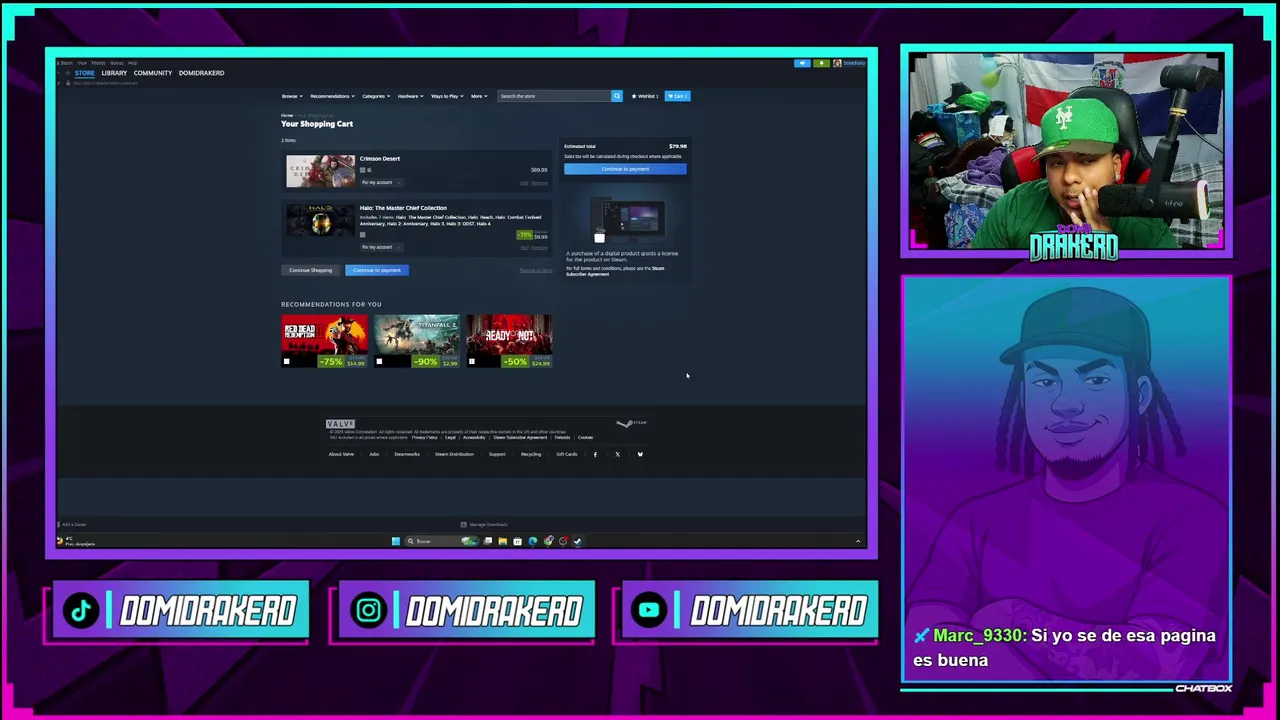Viewport: 1280px width, 720px height.
Task: Open Windows Start menu
Action: (x=396, y=541)
